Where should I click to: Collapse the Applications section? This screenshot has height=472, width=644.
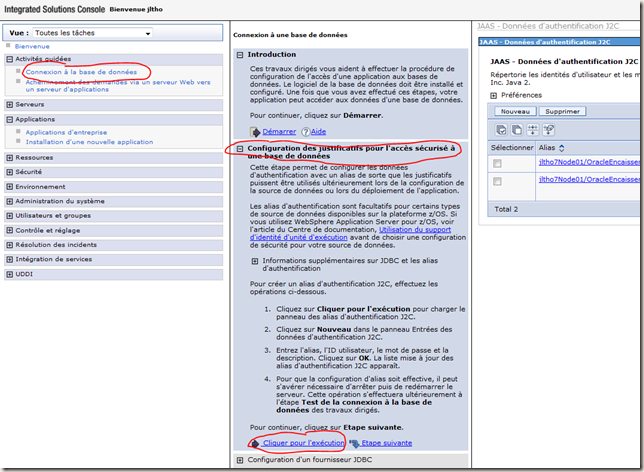10,120
